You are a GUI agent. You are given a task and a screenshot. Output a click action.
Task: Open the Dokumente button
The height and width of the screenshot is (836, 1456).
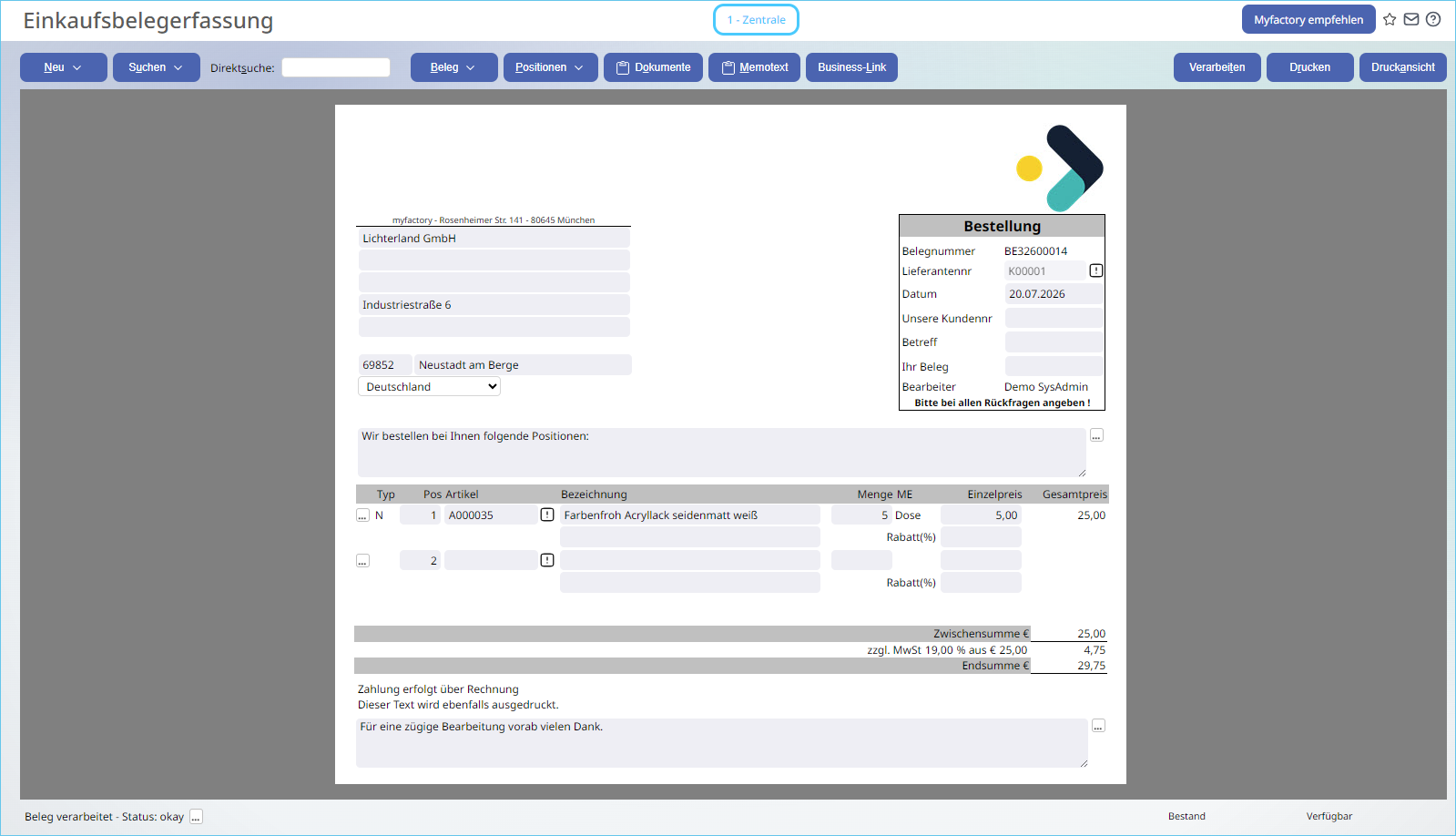(x=653, y=67)
